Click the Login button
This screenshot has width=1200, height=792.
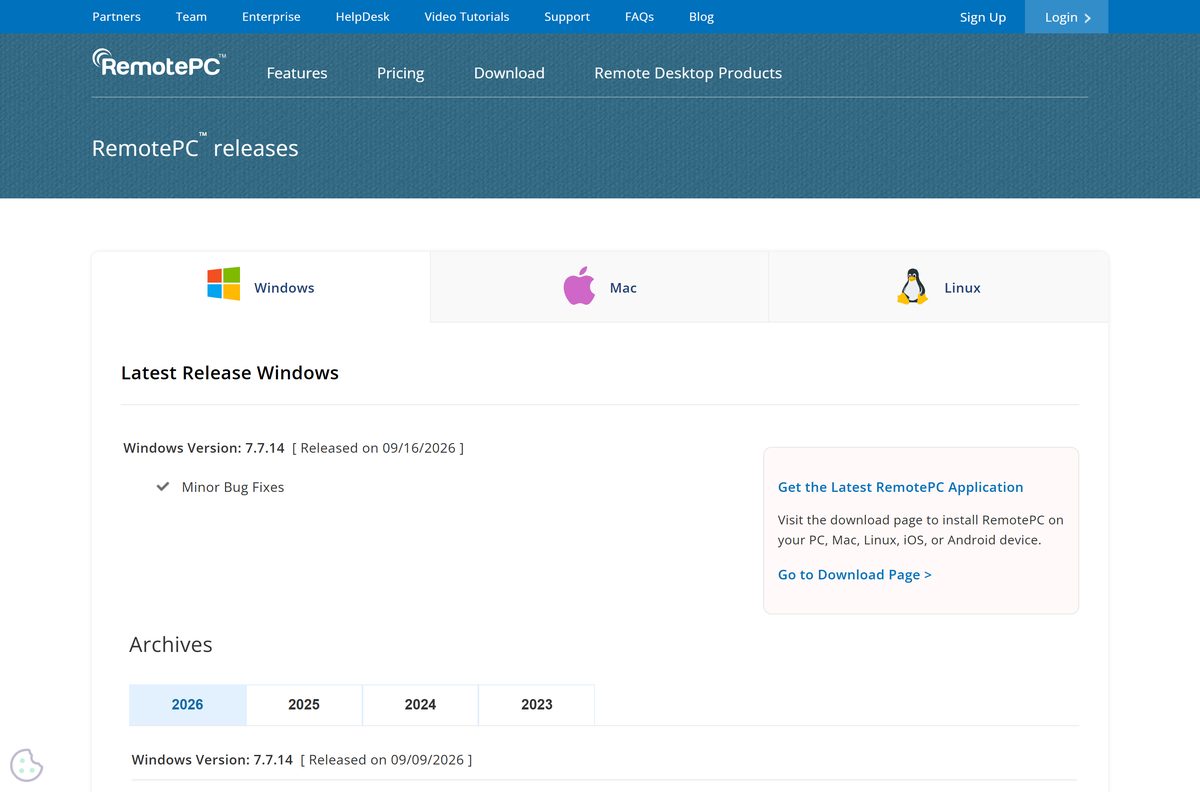[x=1066, y=17]
